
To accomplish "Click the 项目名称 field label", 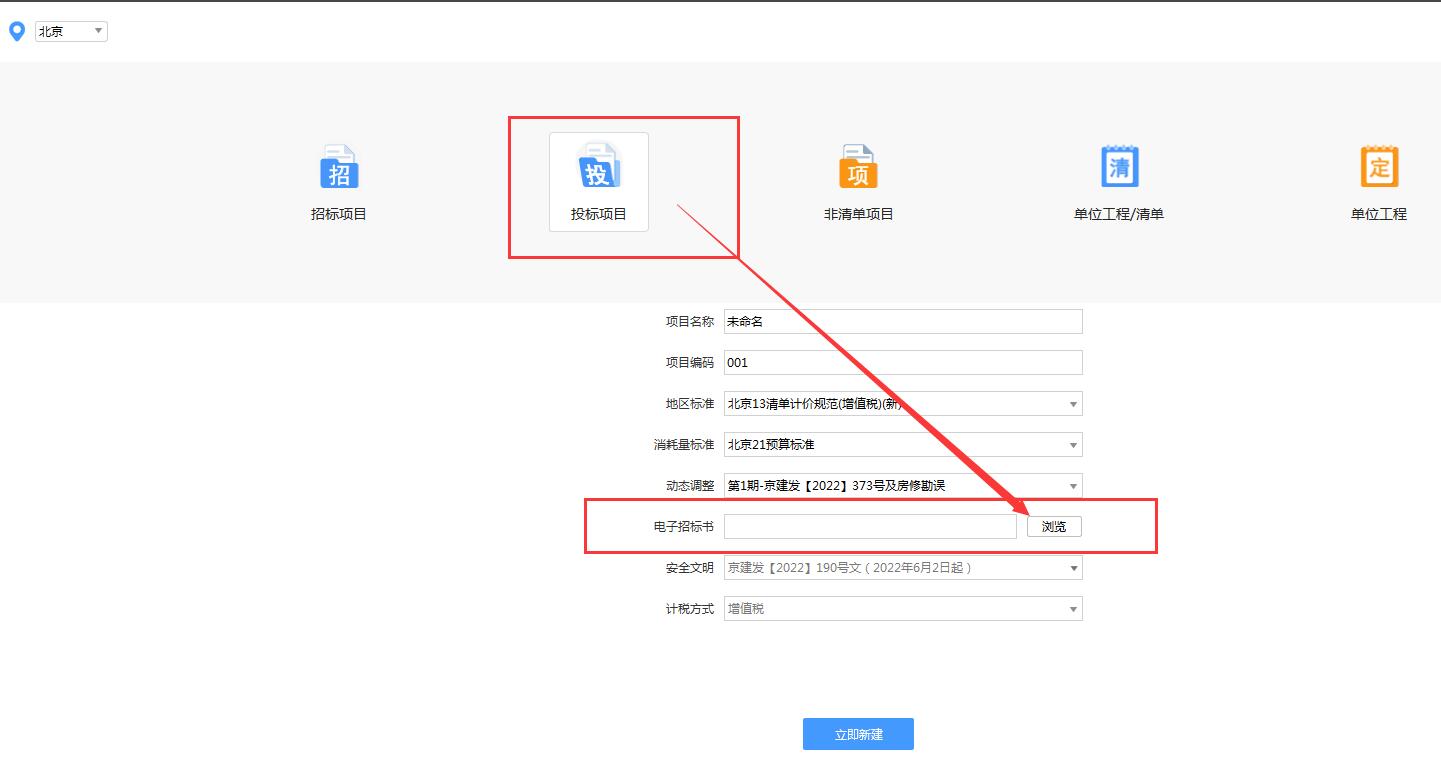I will coord(690,322).
